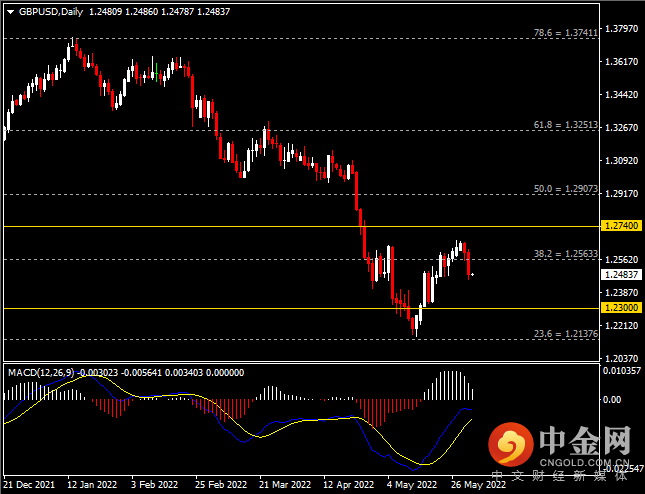Viewport: 645px width, 494px height.
Task: Click the small green candlestick near February
Action: [156, 72]
